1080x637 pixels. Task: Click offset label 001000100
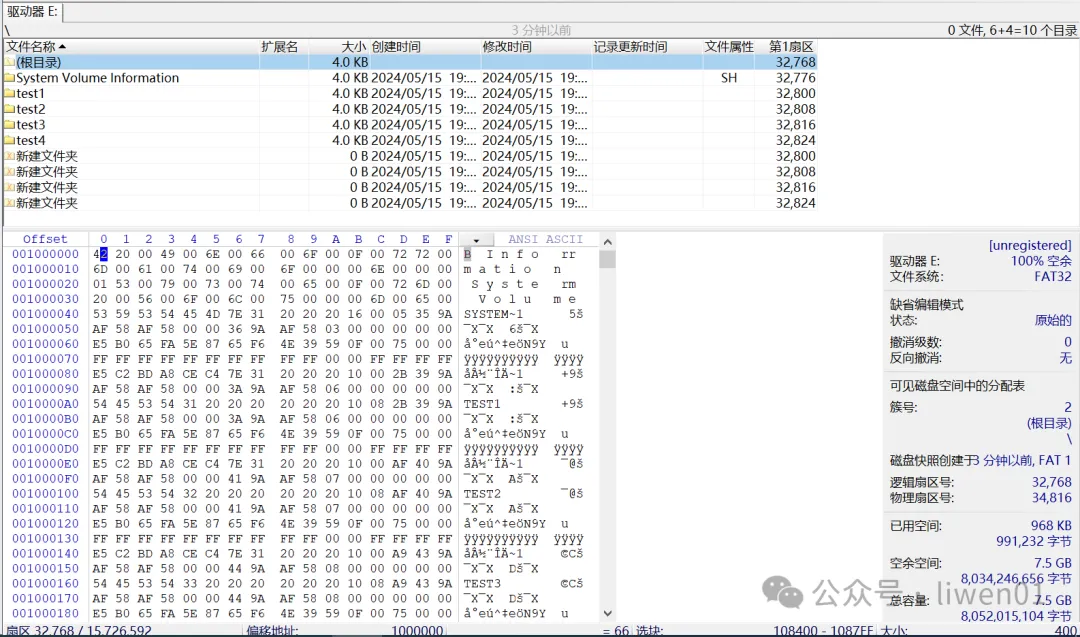[45, 494]
